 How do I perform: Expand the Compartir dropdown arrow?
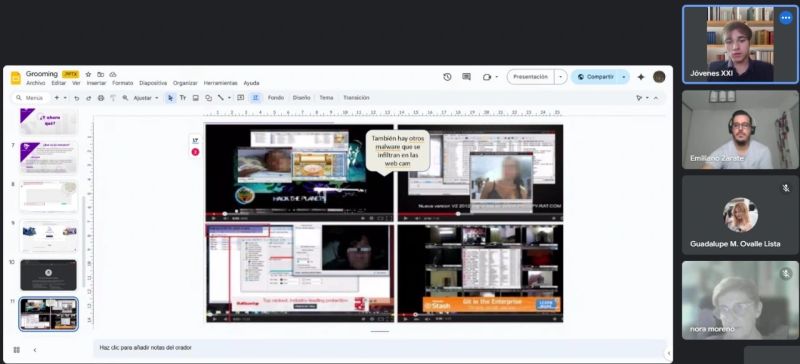pyautogui.click(x=623, y=77)
